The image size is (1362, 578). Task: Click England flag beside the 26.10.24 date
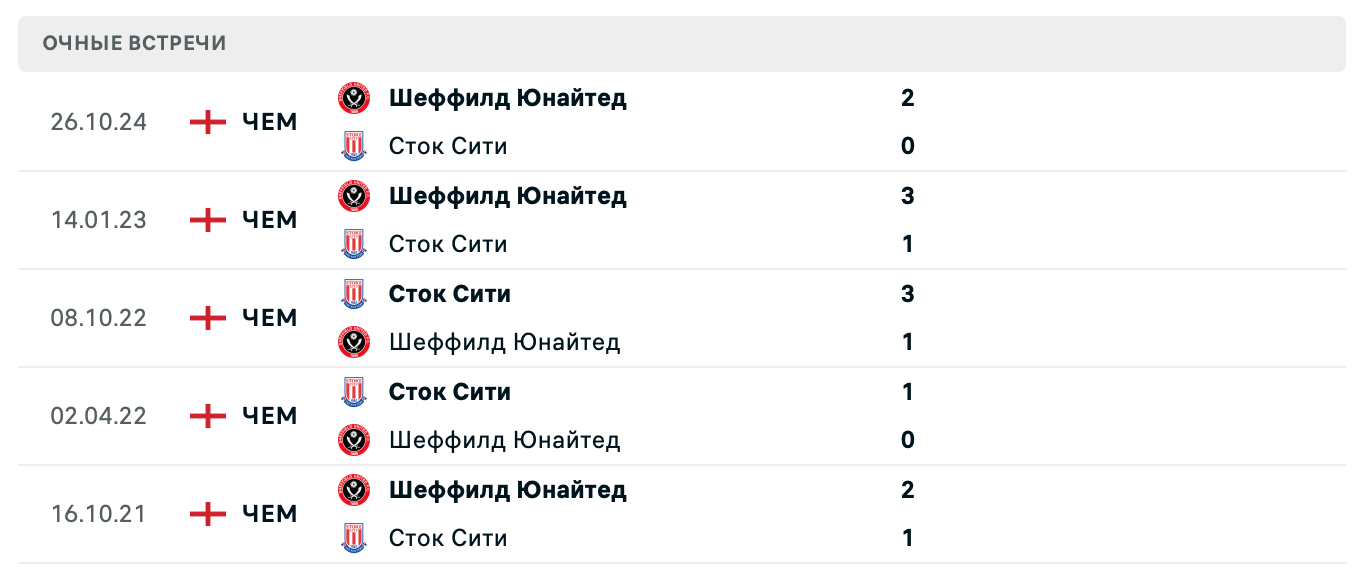208,122
